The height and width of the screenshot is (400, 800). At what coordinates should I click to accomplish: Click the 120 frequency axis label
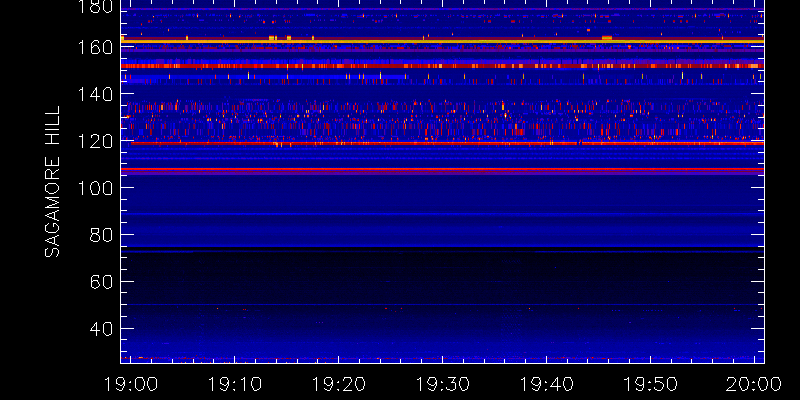tap(95, 141)
